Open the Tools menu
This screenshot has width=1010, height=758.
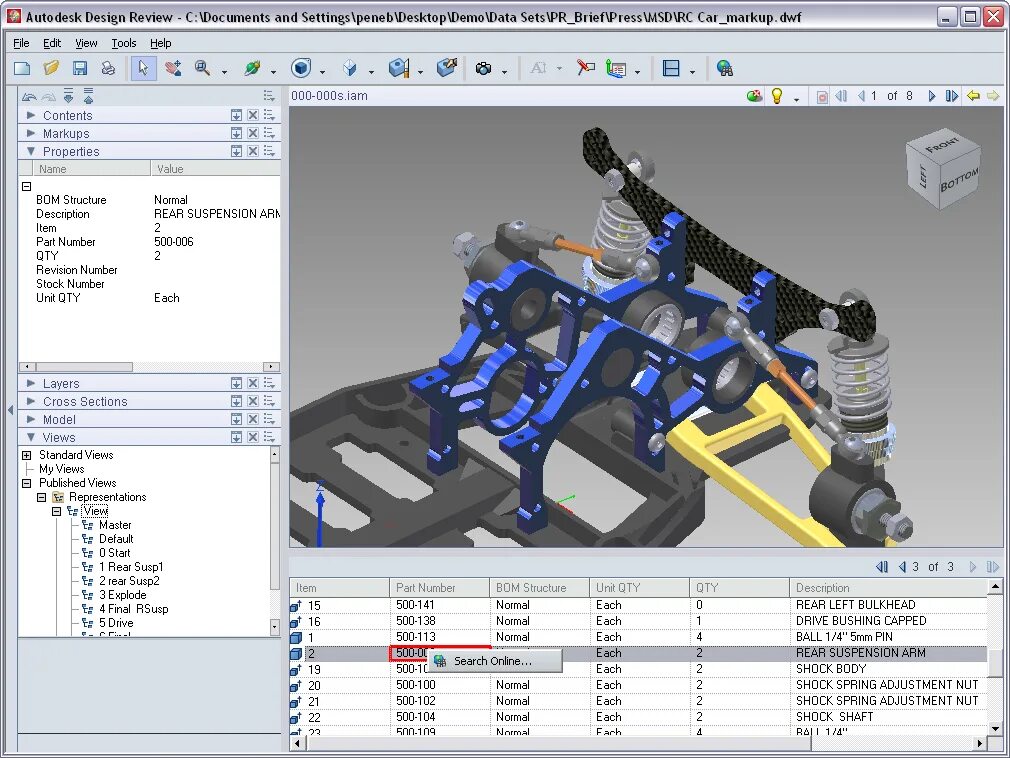(124, 43)
